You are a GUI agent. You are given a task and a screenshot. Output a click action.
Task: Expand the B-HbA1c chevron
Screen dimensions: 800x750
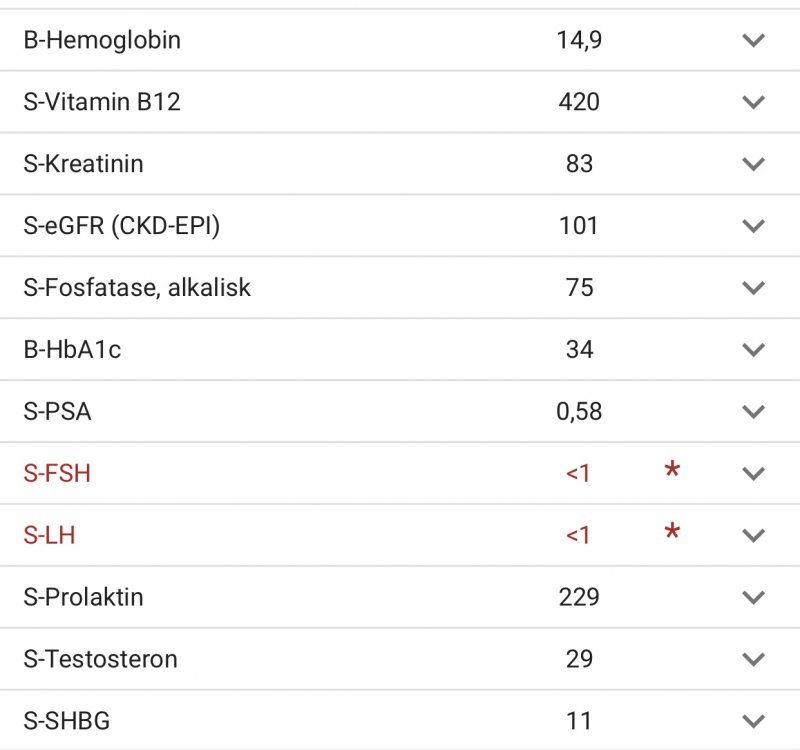(x=753, y=349)
